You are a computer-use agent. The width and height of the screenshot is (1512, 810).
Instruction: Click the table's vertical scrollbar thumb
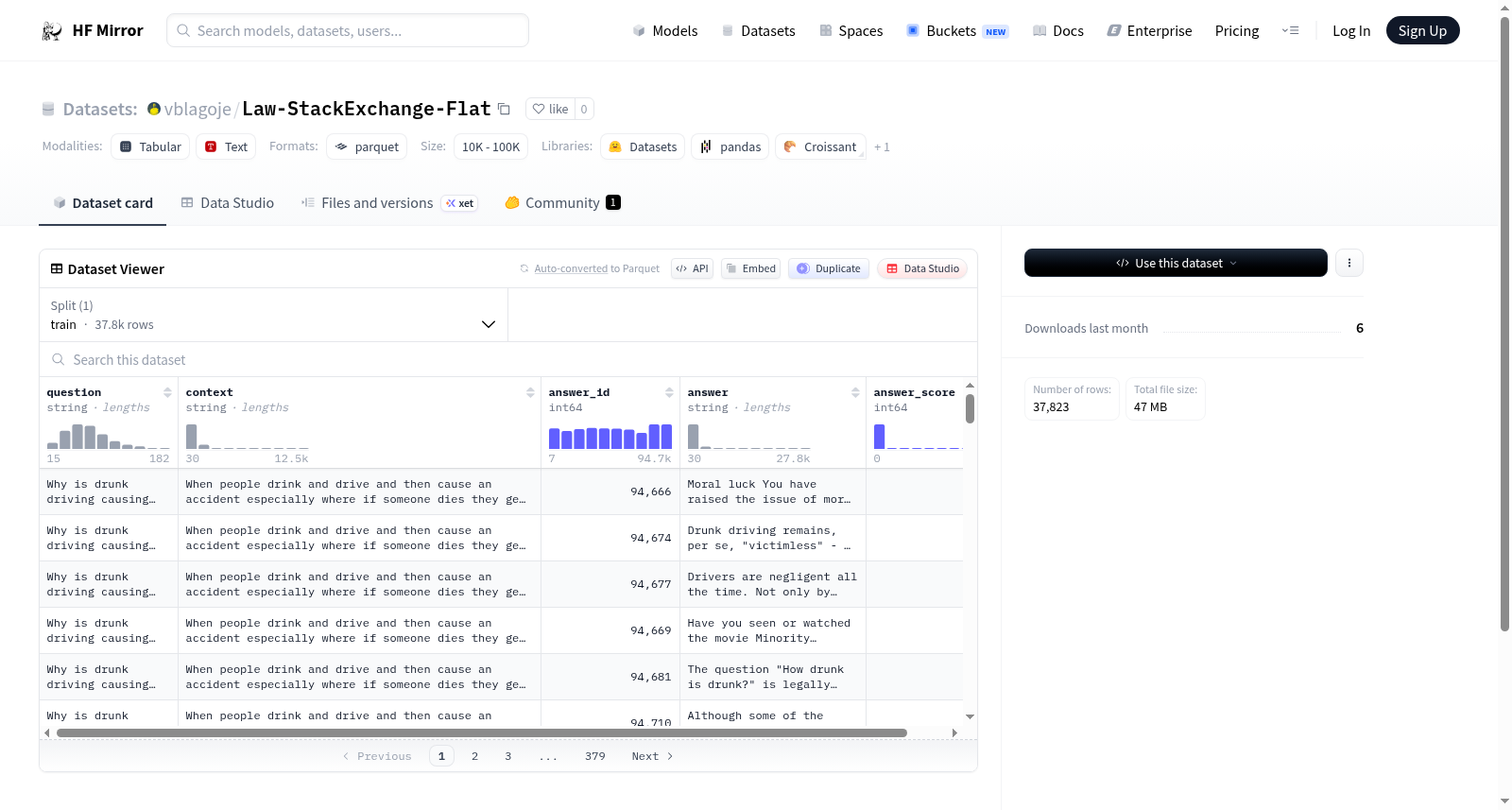(970, 408)
